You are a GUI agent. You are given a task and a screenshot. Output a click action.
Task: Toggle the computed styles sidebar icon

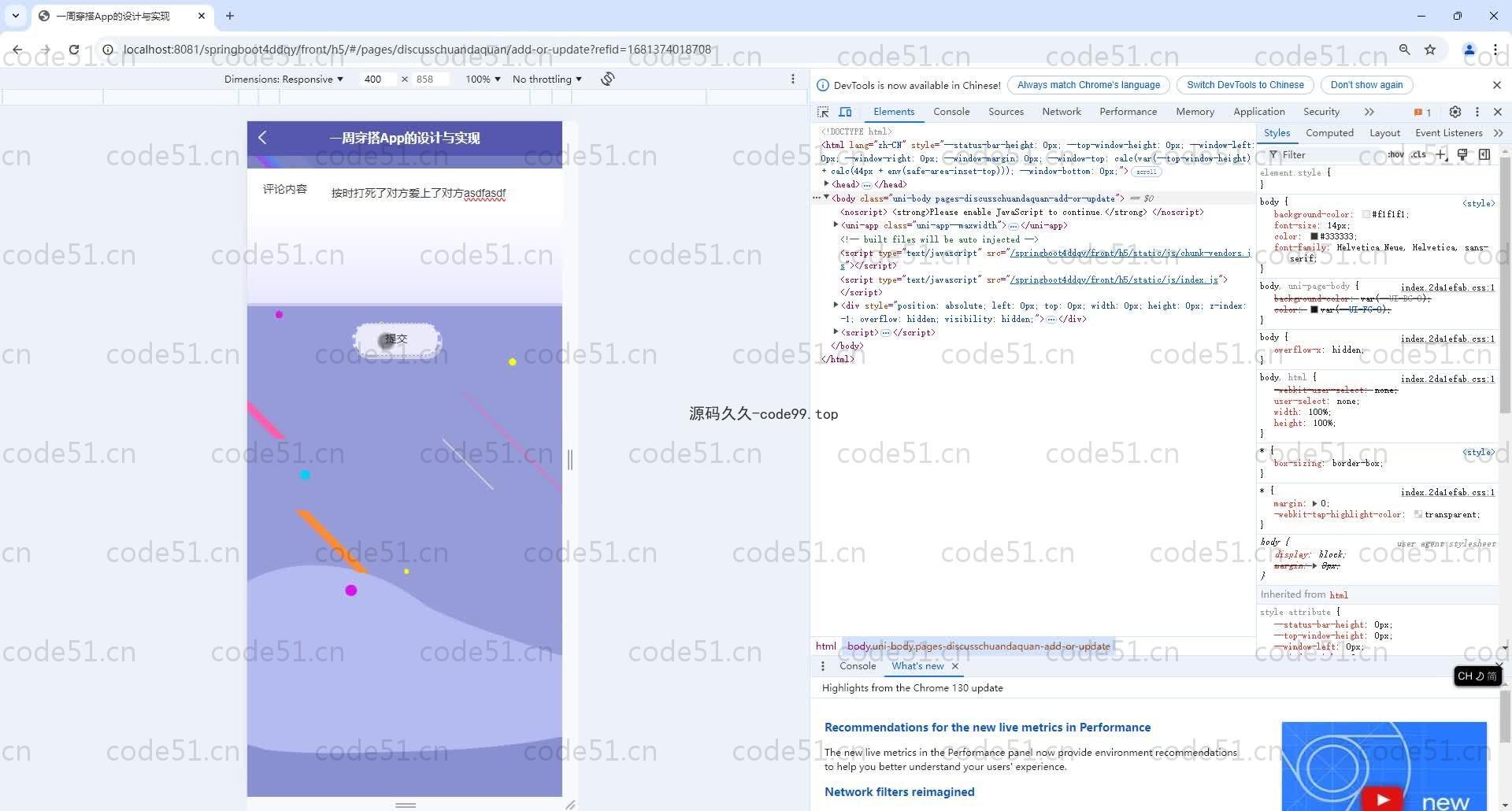point(1484,154)
